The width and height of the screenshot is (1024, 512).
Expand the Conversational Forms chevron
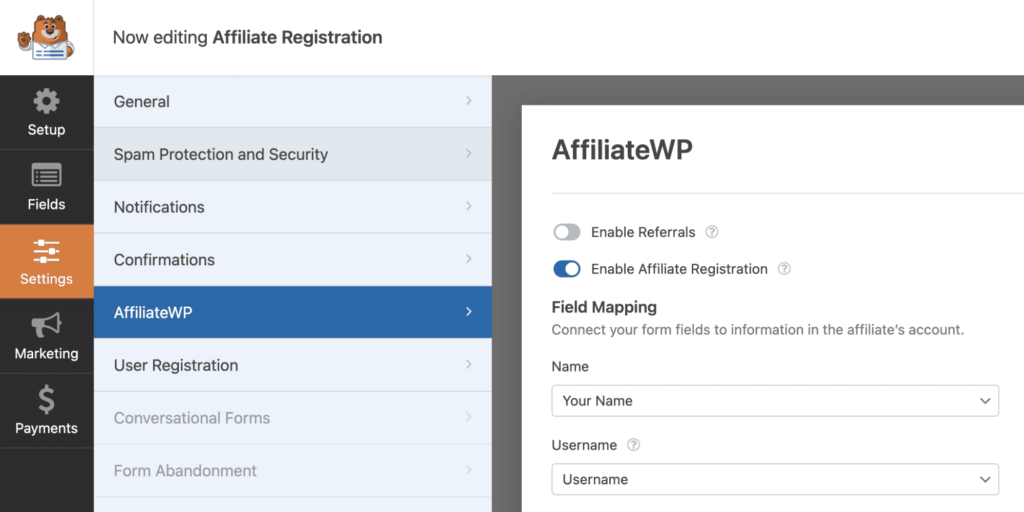tap(468, 417)
